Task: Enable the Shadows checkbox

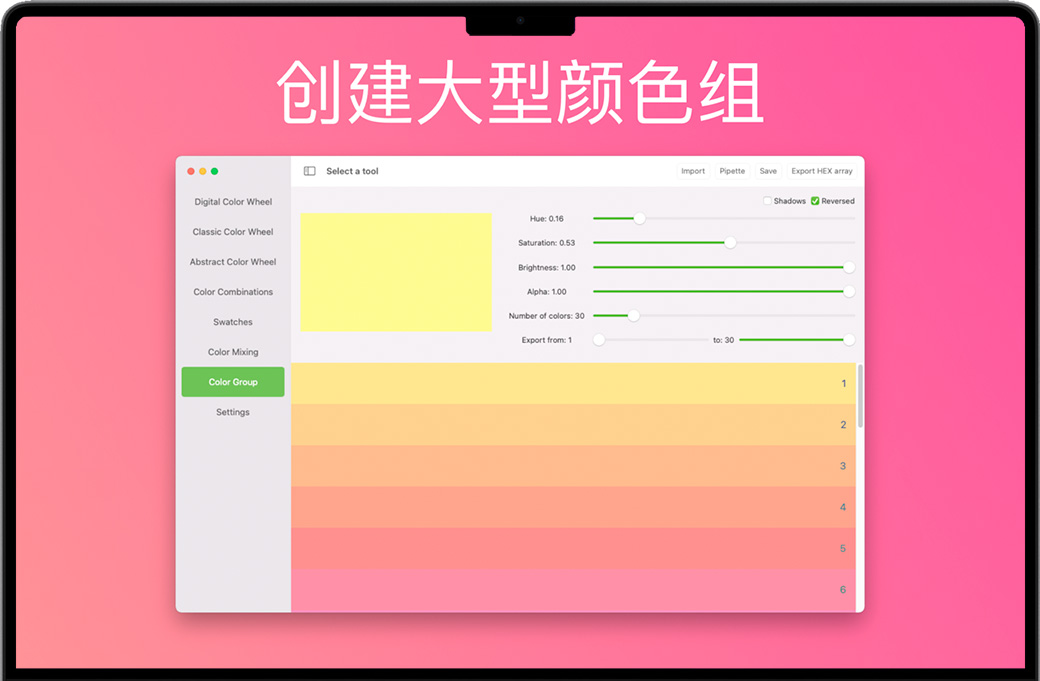Action: coord(768,201)
